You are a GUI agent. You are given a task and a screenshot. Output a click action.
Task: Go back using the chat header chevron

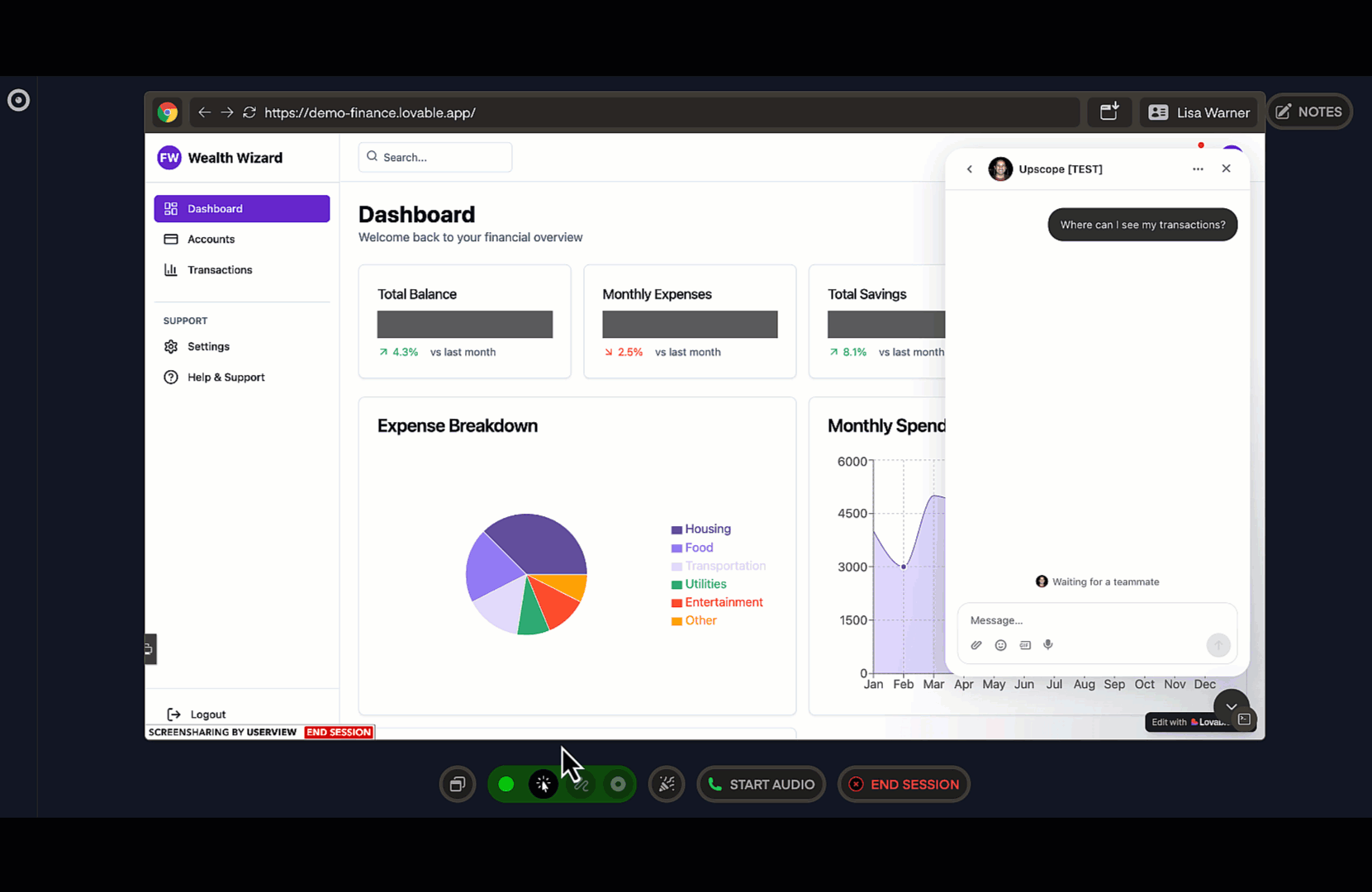pos(970,169)
